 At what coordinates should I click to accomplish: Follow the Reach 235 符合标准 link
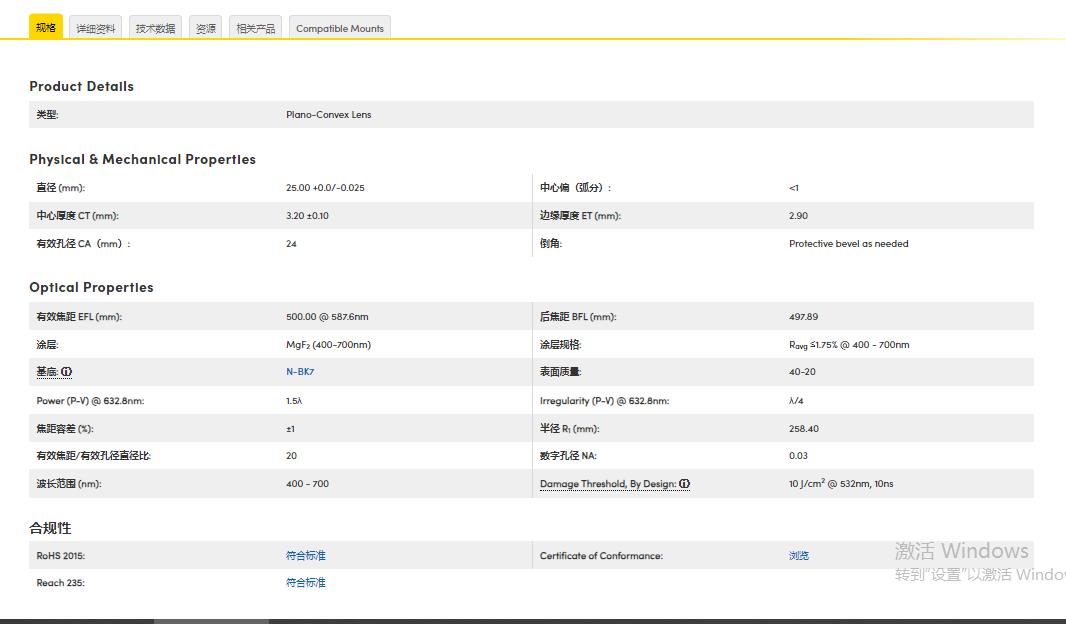tap(306, 582)
